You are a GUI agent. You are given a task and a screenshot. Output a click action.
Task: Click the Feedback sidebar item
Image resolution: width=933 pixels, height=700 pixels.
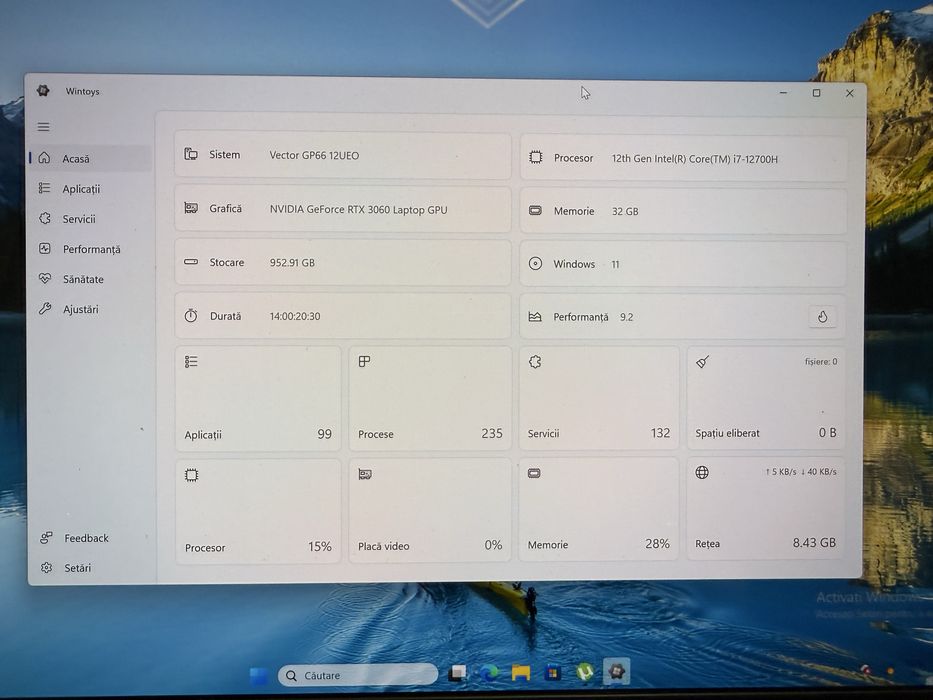(x=90, y=538)
